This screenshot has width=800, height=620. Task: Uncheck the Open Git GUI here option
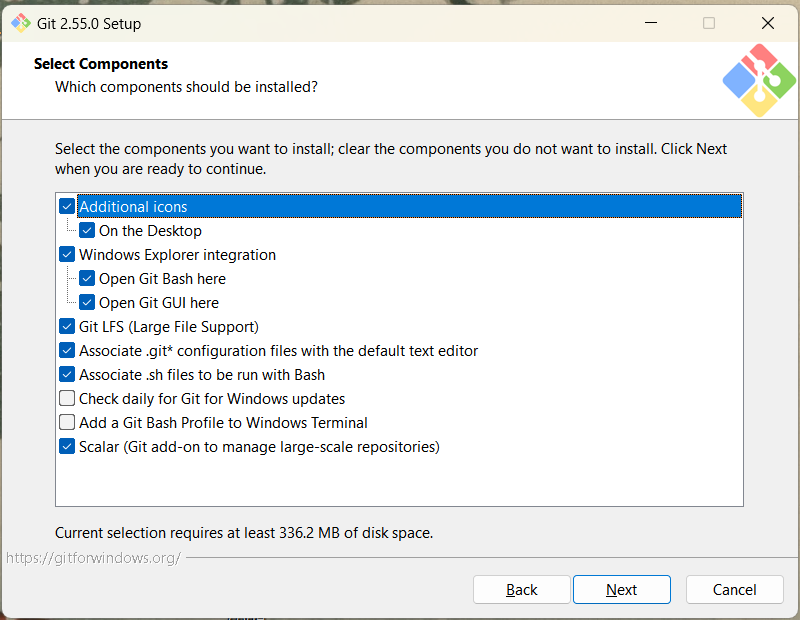[x=87, y=303]
